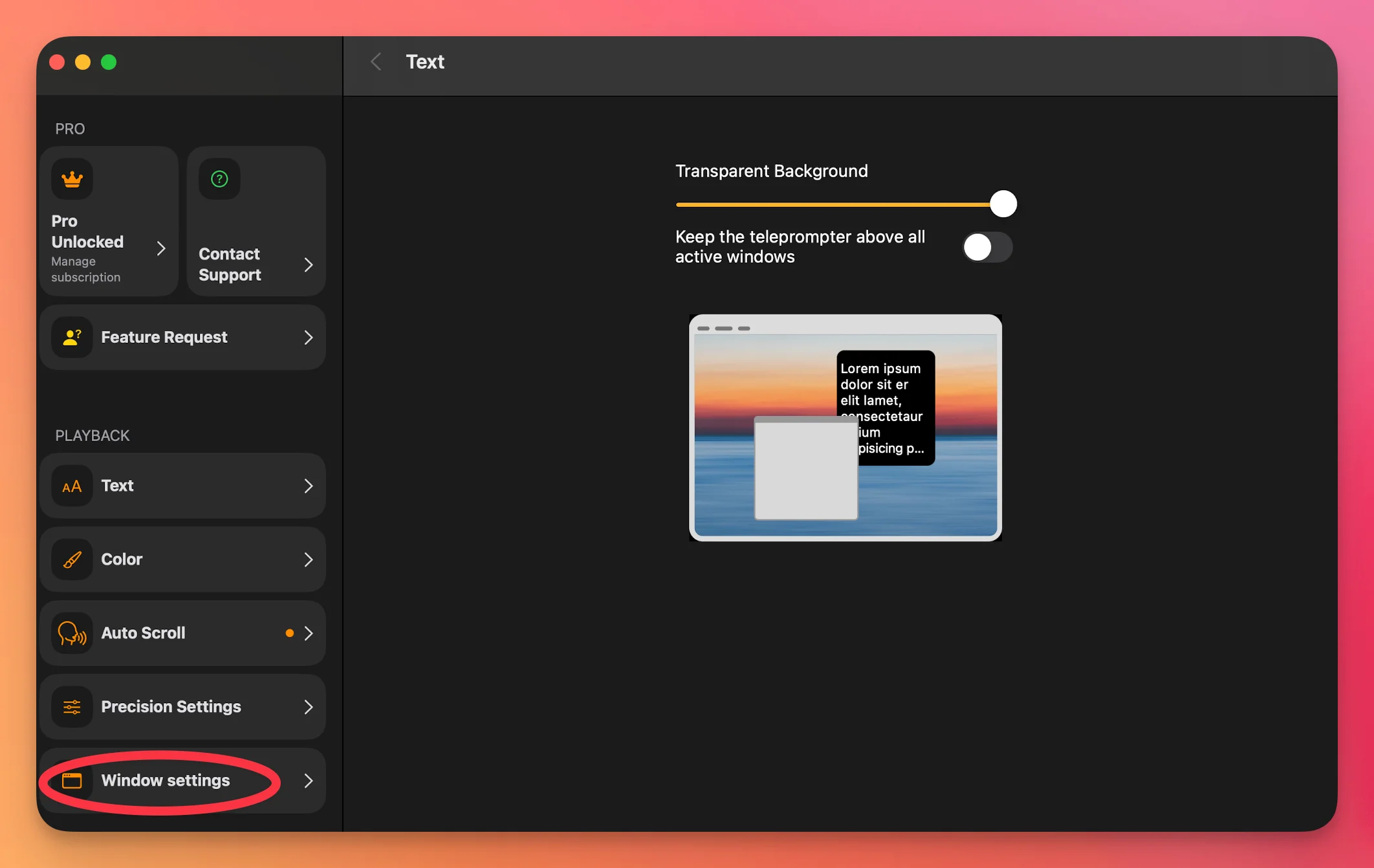Open Manage subscription under Pro Unlocked
This screenshot has height=868, width=1374.
(85, 269)
